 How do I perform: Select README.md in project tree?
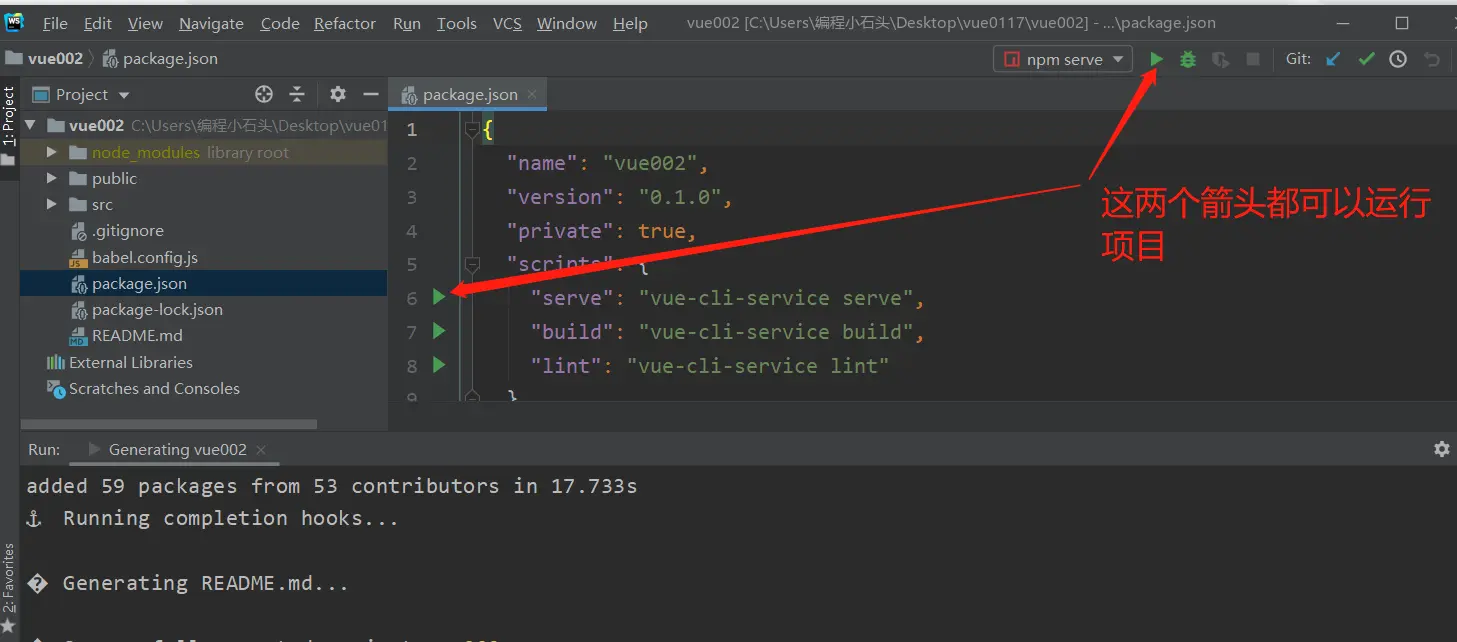(x=137, y=335)
